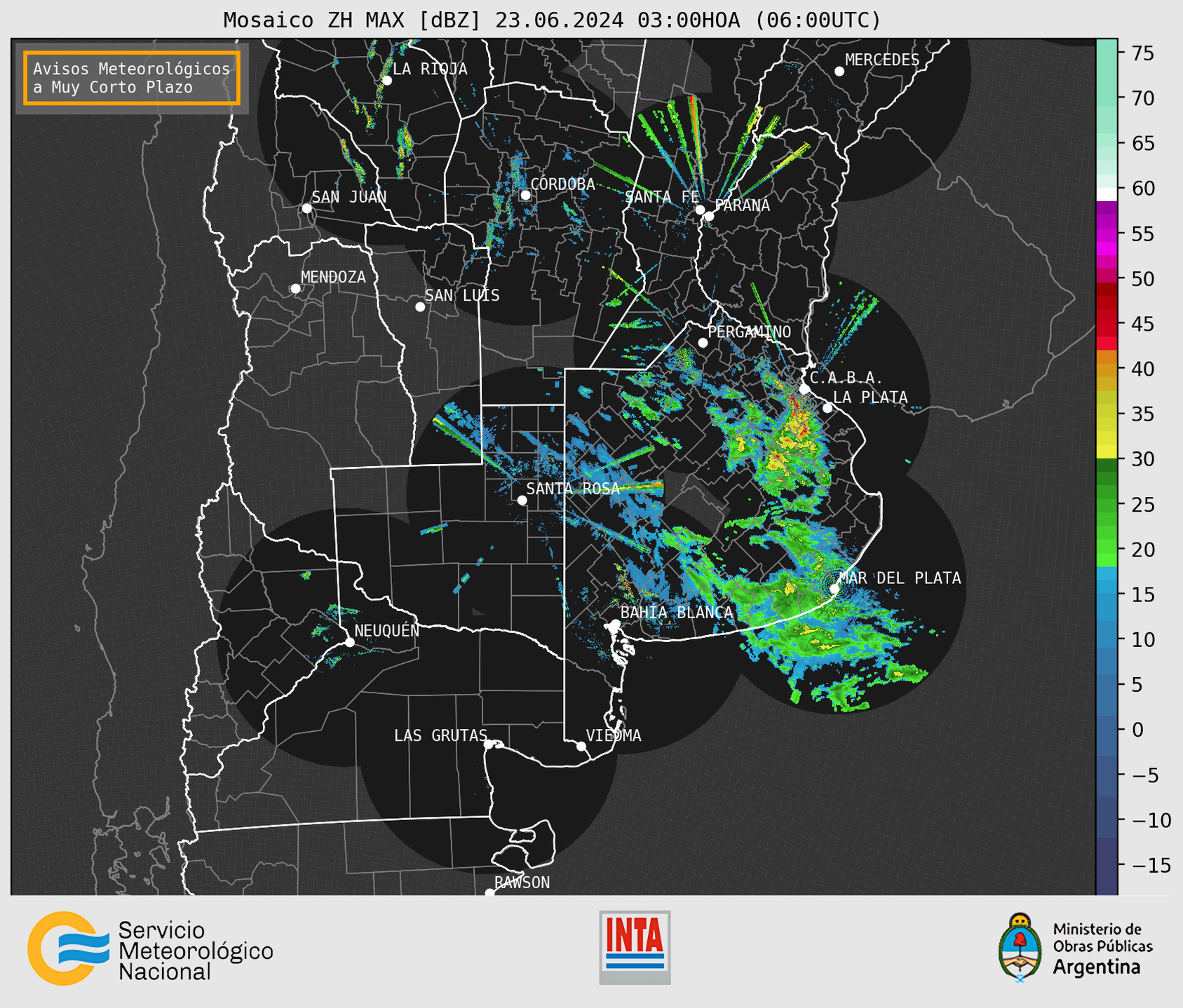Click the LAS GRUTAS map label

(x=440, y=735)
